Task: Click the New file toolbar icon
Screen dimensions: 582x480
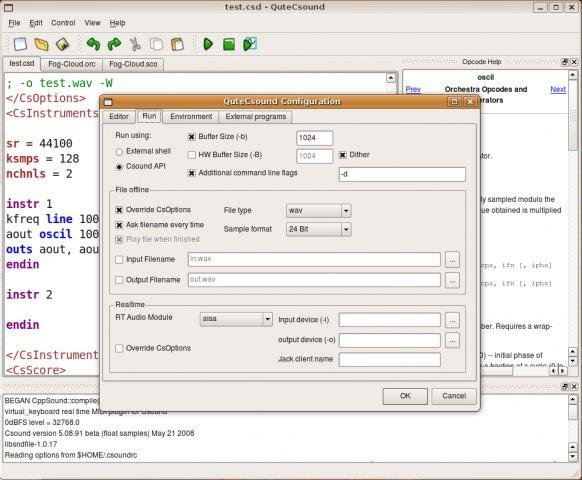Action: [20, 44]
